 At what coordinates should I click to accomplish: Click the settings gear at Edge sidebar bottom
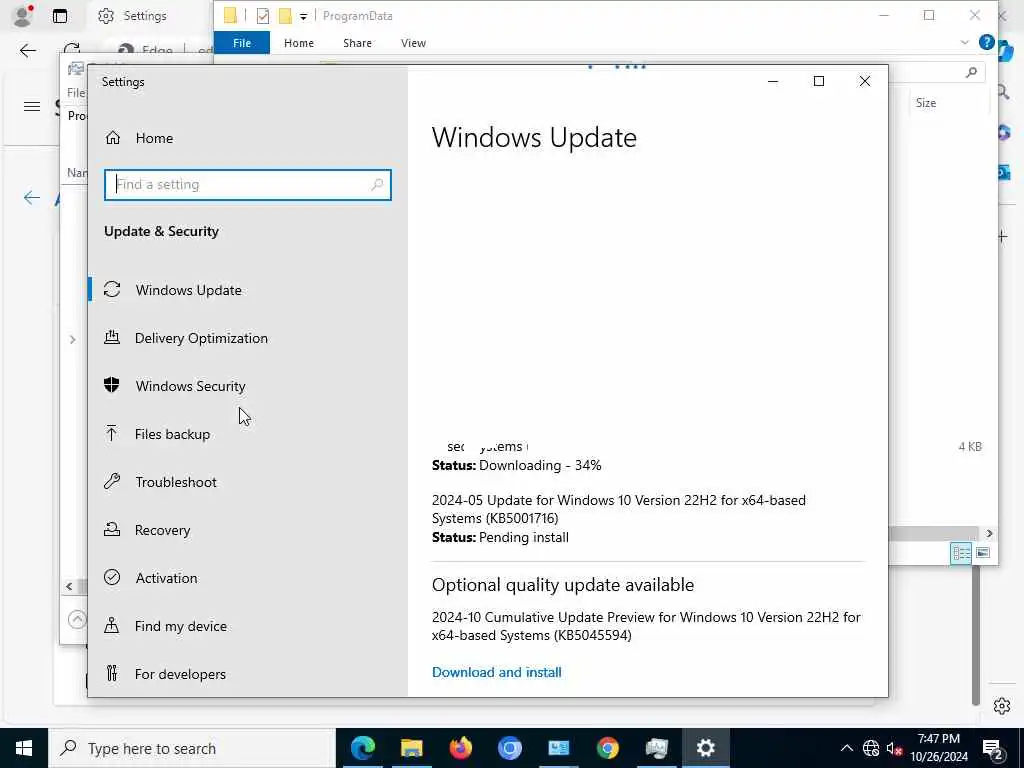1002,706
